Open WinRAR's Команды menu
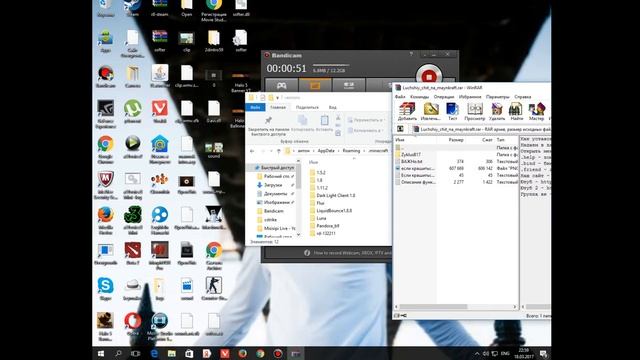Viewport: 640px width, 360px height. (420, 97)
